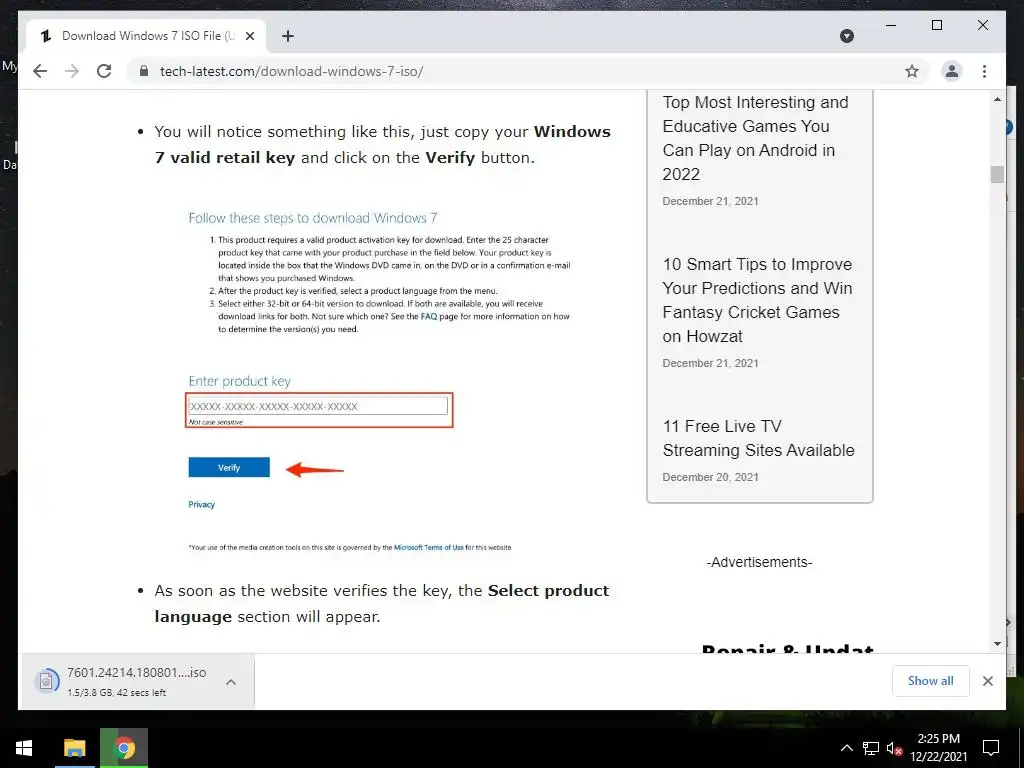Click the page scroll down arrow
This screenshot has height=768, width=1024.
point(997,643)
